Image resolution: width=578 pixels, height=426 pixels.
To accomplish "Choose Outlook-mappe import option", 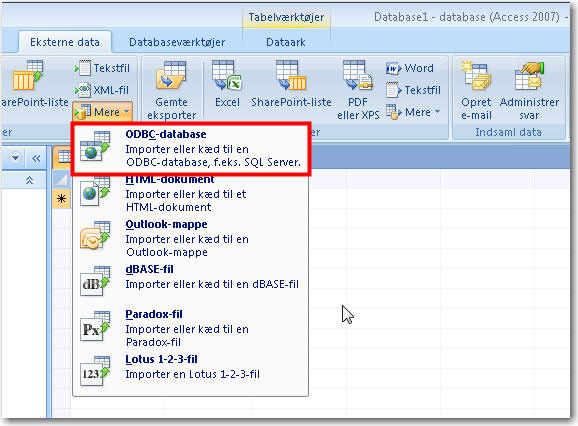I will pos(191,239).
